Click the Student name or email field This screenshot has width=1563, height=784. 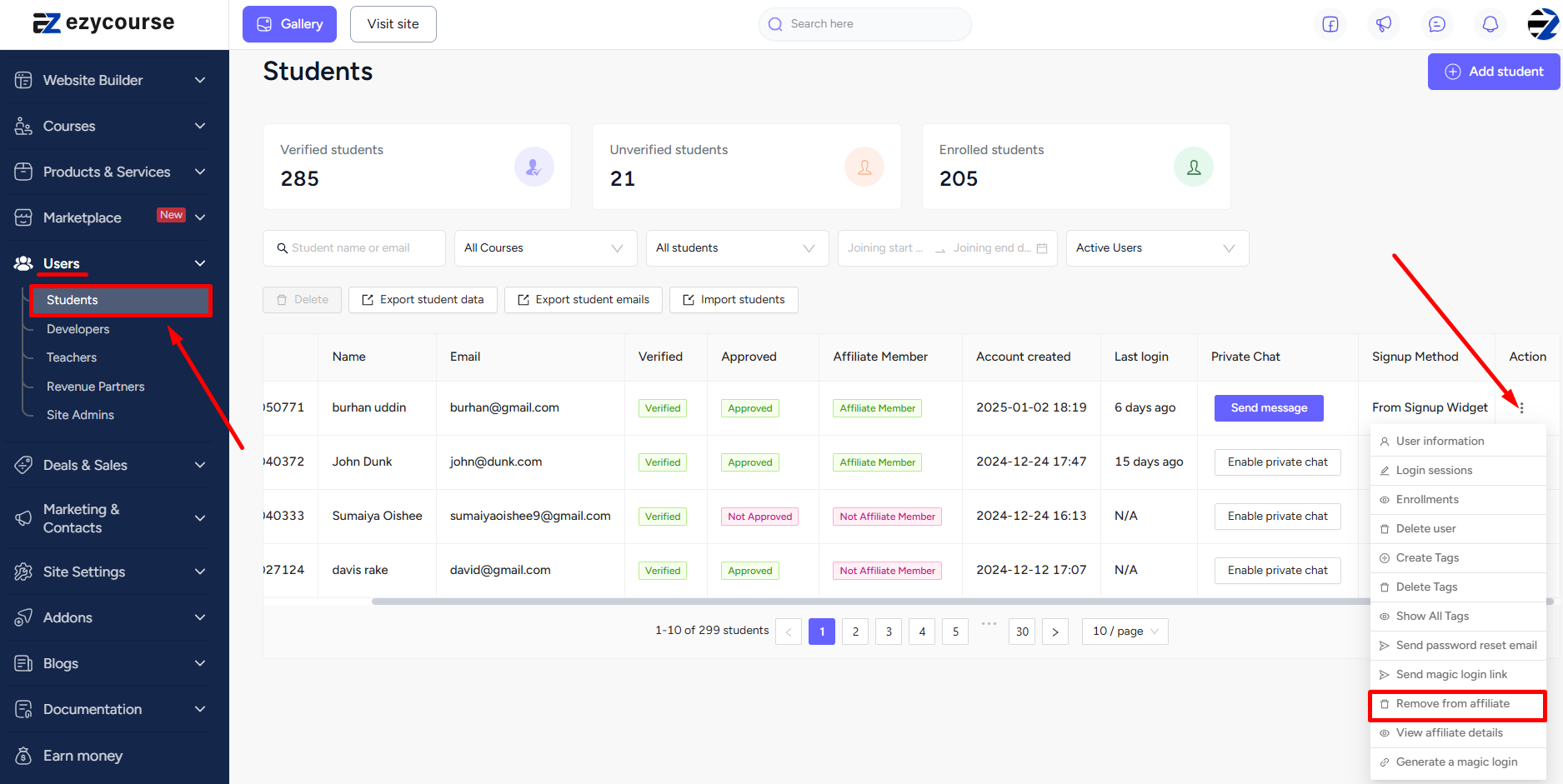pyautogui.click(x=354, y=248)
